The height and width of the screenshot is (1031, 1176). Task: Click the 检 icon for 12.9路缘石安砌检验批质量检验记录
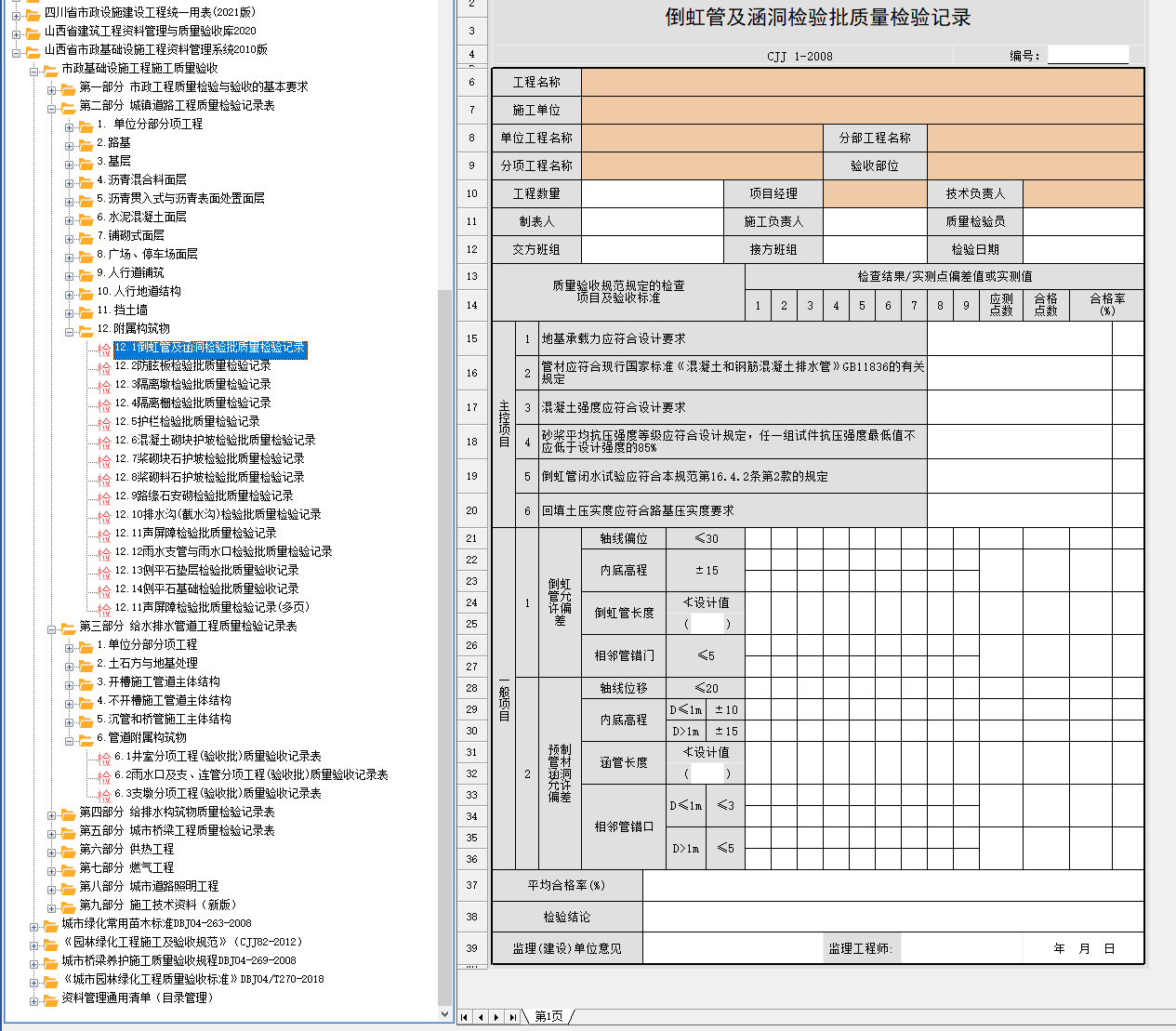104,497
